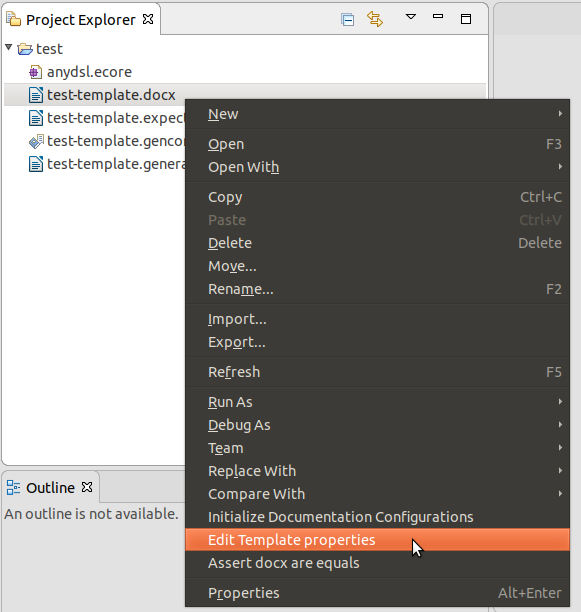Select test-template.docx in the tree
This screenshot has height=612, width=581.
[x=111, y=95]
